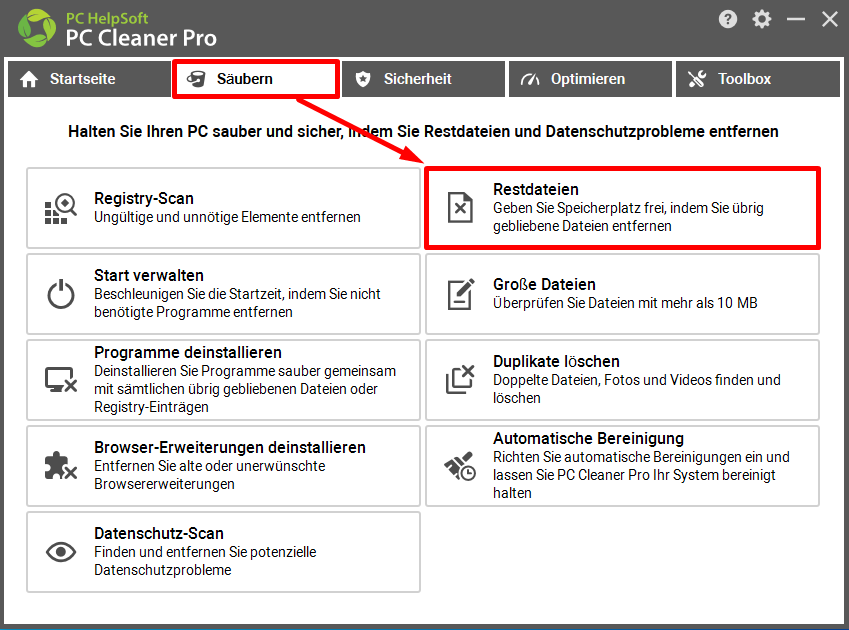Image resolution: width=849 pixels, height=630 pixels.
Task: Click the power icon for Start verwalten
Action: click(x=61, y=294)
